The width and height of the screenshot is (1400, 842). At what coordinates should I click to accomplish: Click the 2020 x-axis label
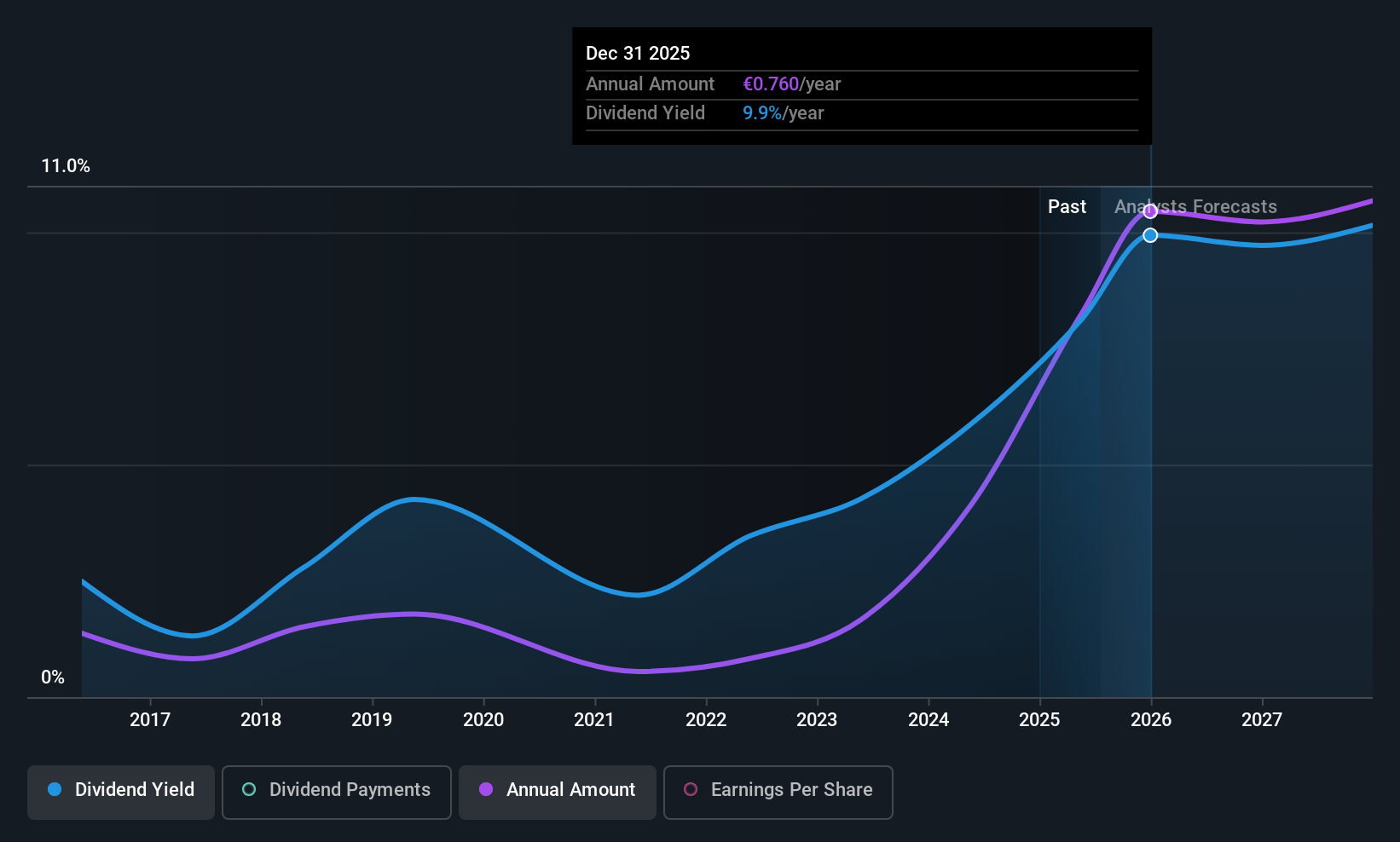483,720
